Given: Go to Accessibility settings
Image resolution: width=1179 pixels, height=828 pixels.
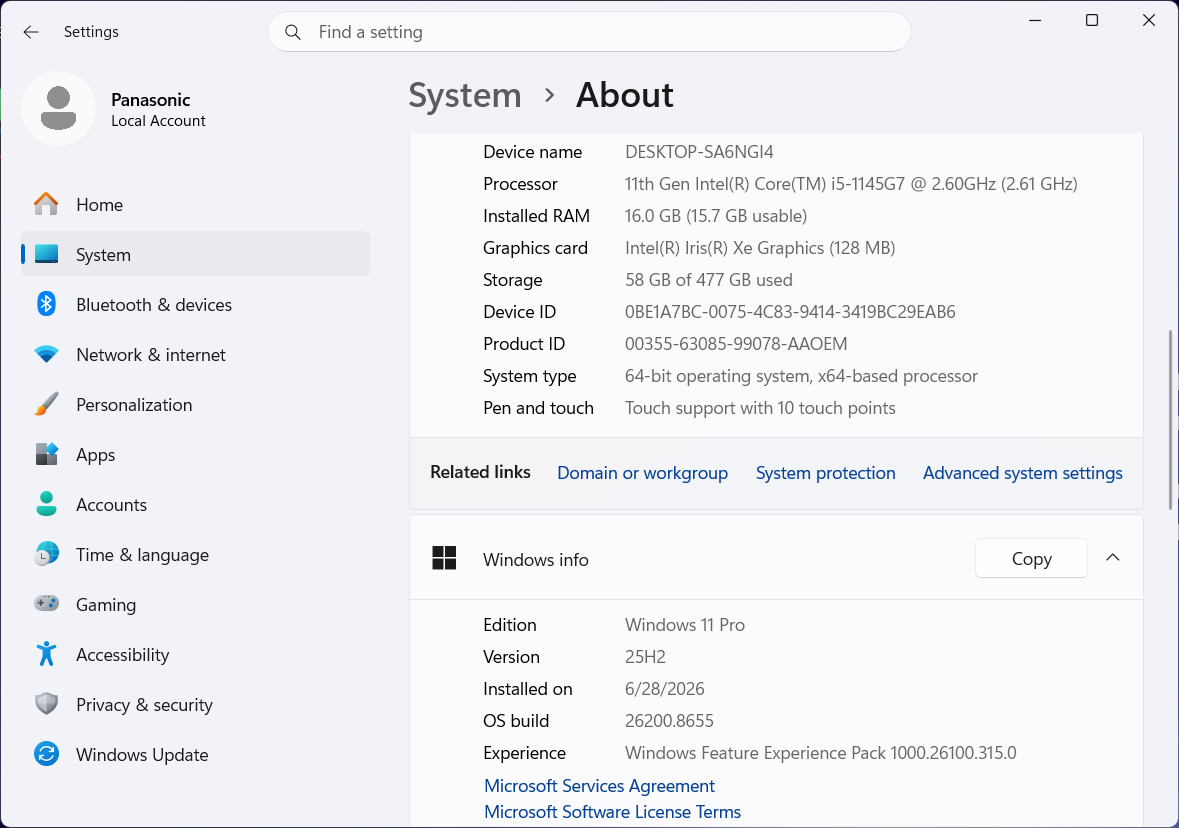Looking at the screenshot, I should point(195,654).
